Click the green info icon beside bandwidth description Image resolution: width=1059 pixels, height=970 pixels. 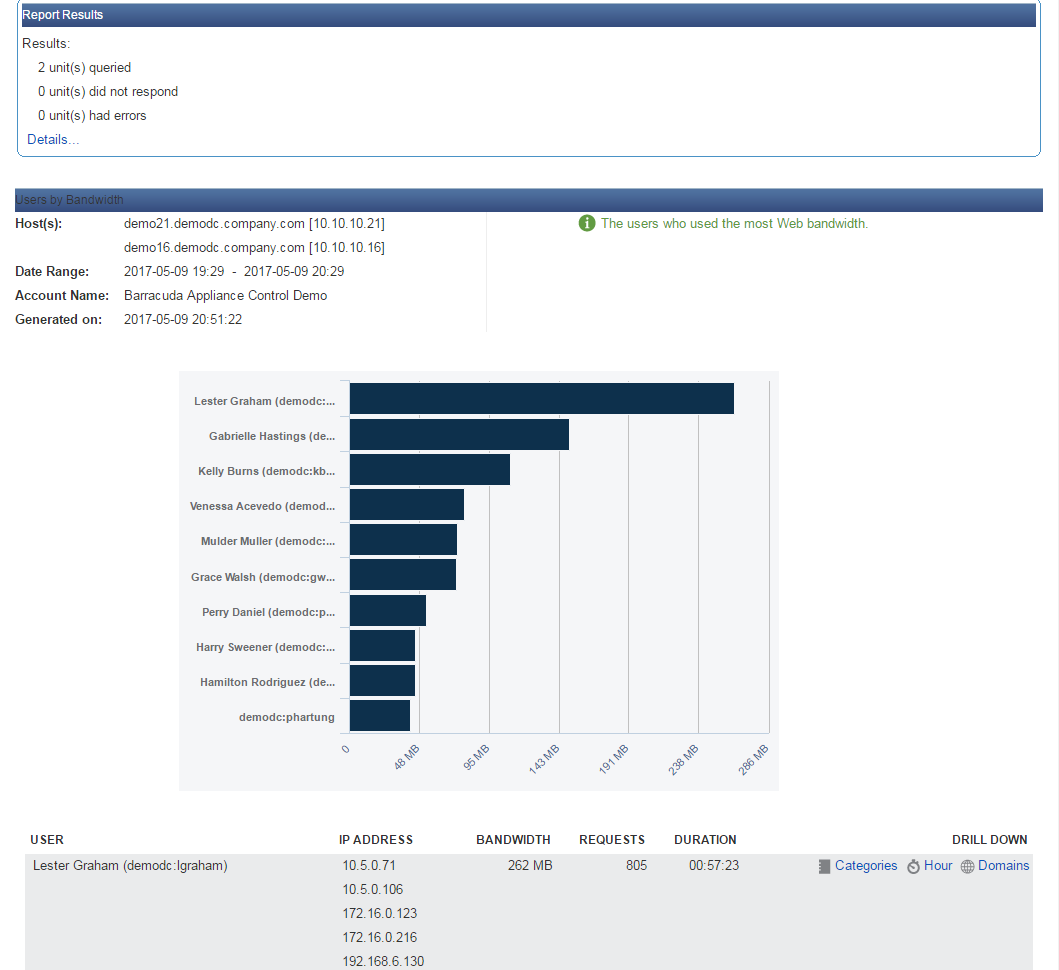(x=587, y=223)
